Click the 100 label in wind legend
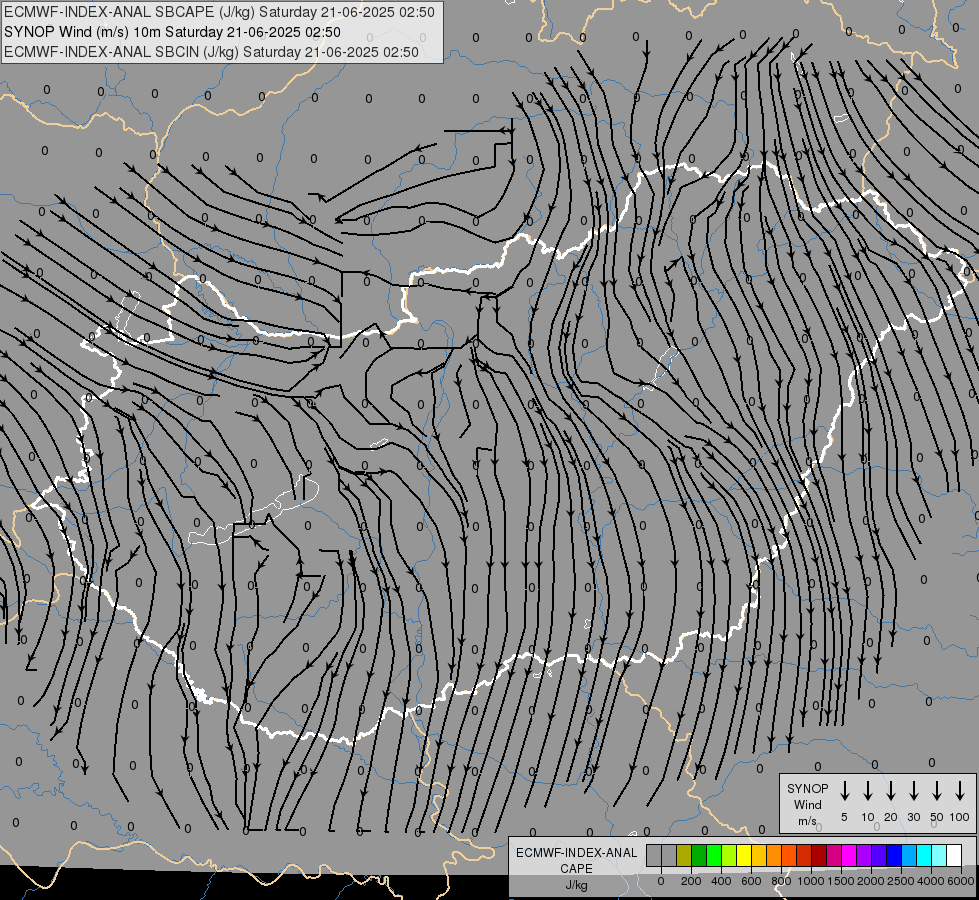The height and width of the screenshot is (900, 979). 960,817
